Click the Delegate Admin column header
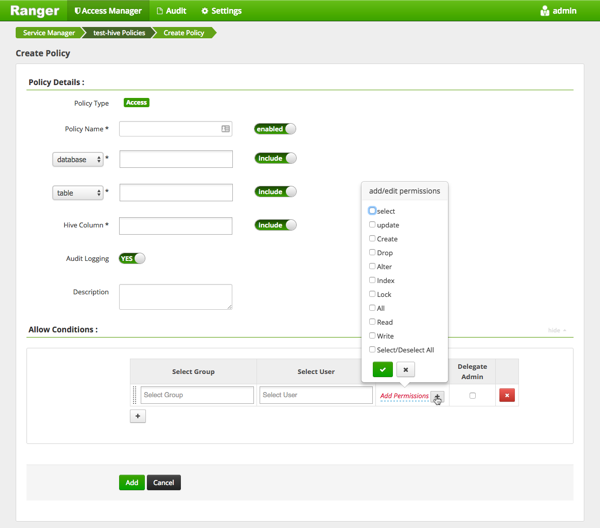 (472, 372)
